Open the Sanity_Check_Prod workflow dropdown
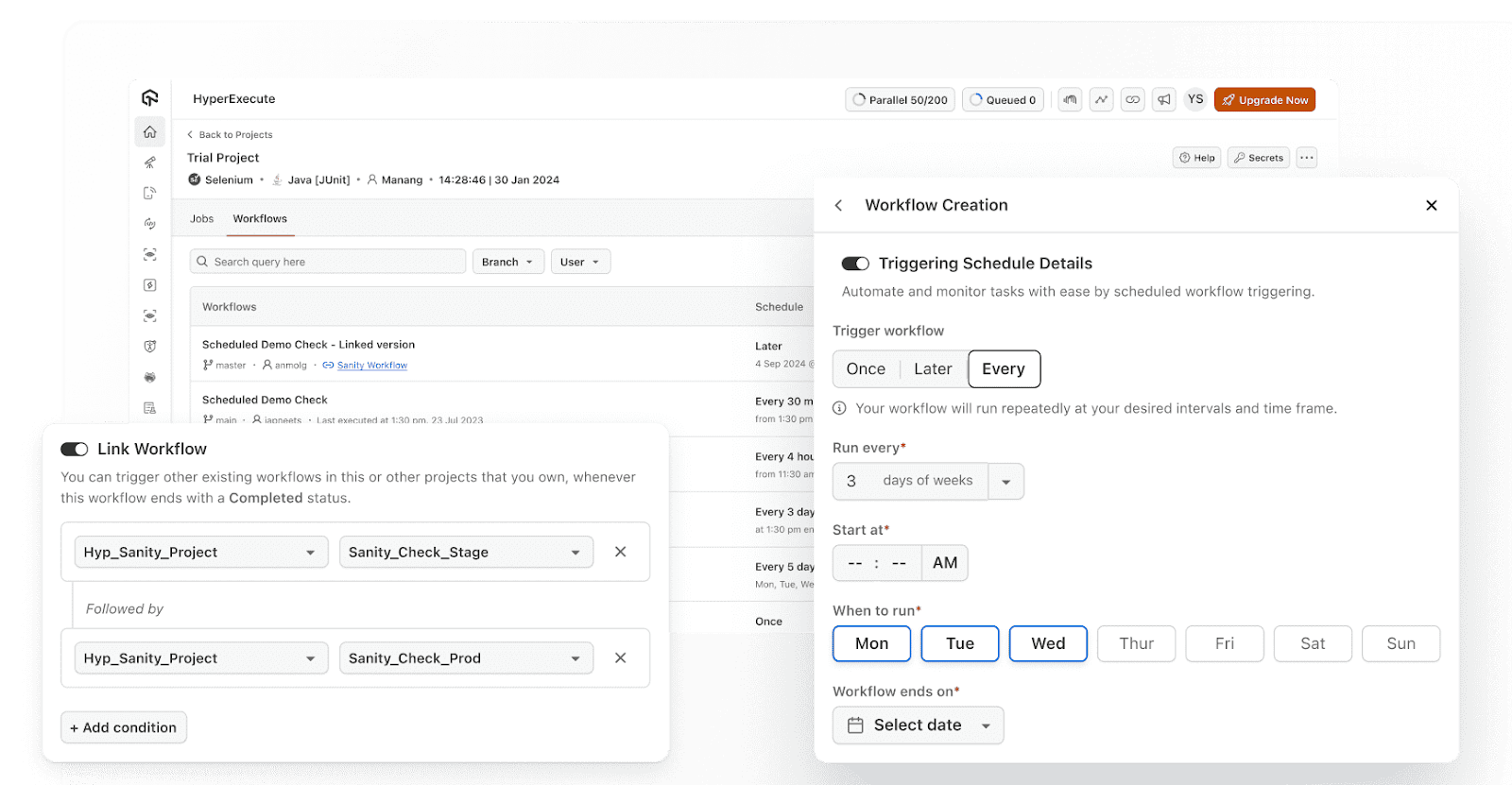The height and width of the screenshot is (785, 1512). point(466,657)
